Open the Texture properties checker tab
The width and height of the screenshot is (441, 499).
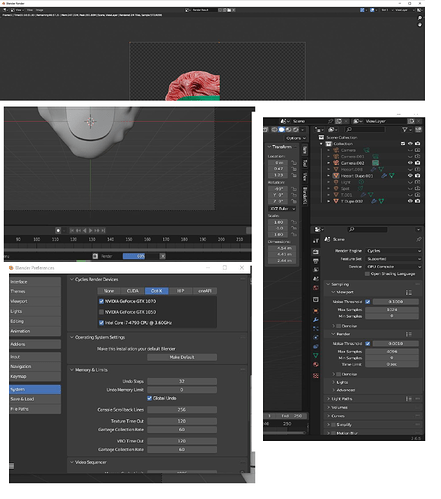[x=316, y=376]
